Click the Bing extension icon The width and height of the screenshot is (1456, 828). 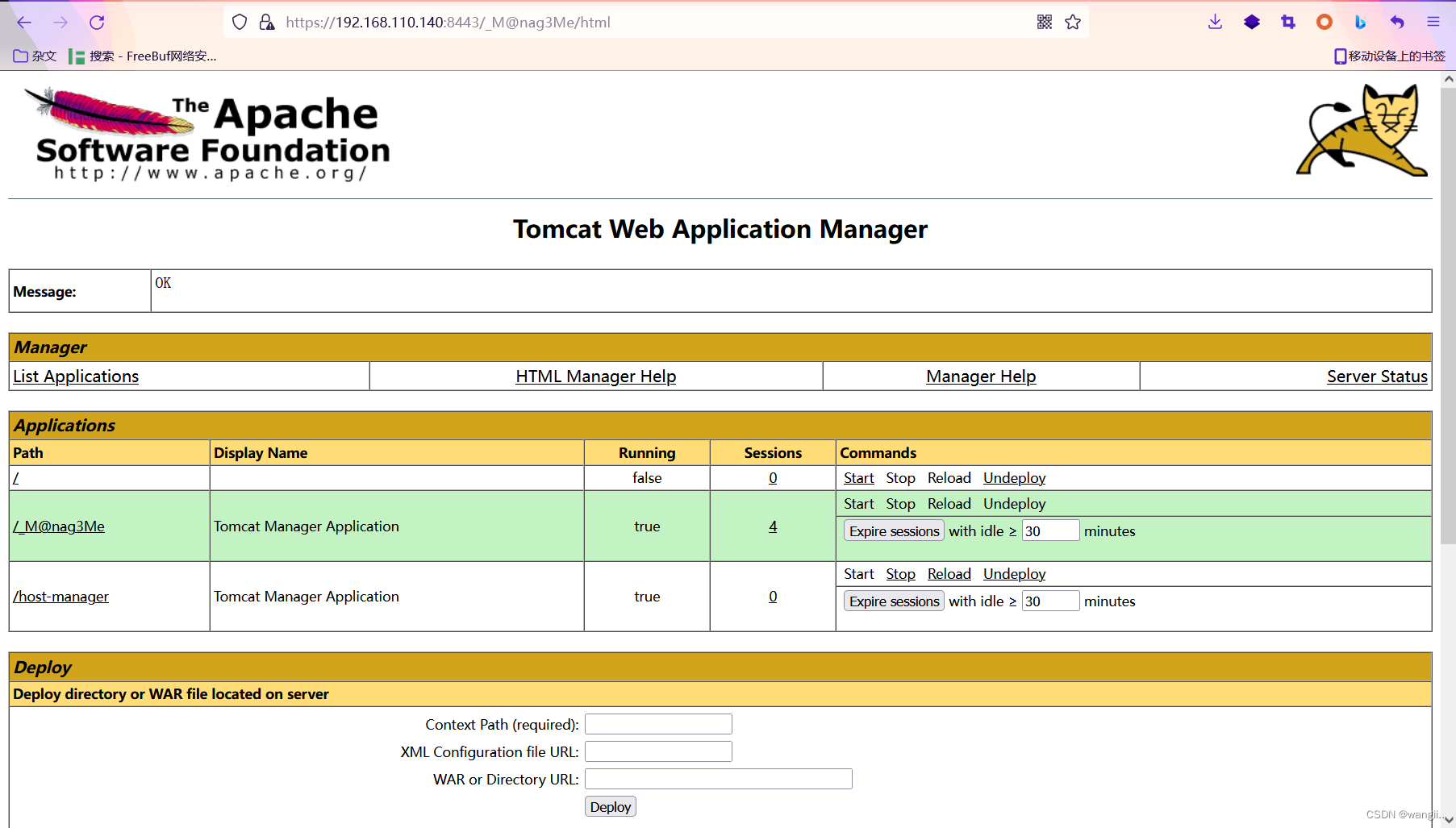pyautogui.click(x=1361, y=23)
